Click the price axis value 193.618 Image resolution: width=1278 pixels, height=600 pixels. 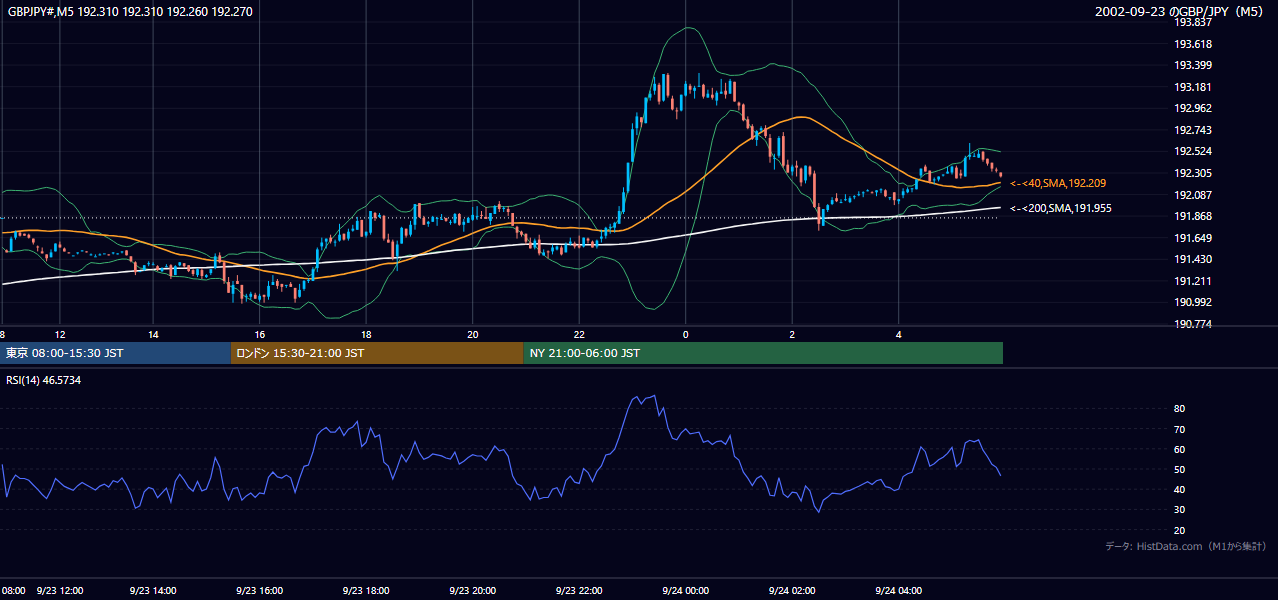(x=1192, y=44)
